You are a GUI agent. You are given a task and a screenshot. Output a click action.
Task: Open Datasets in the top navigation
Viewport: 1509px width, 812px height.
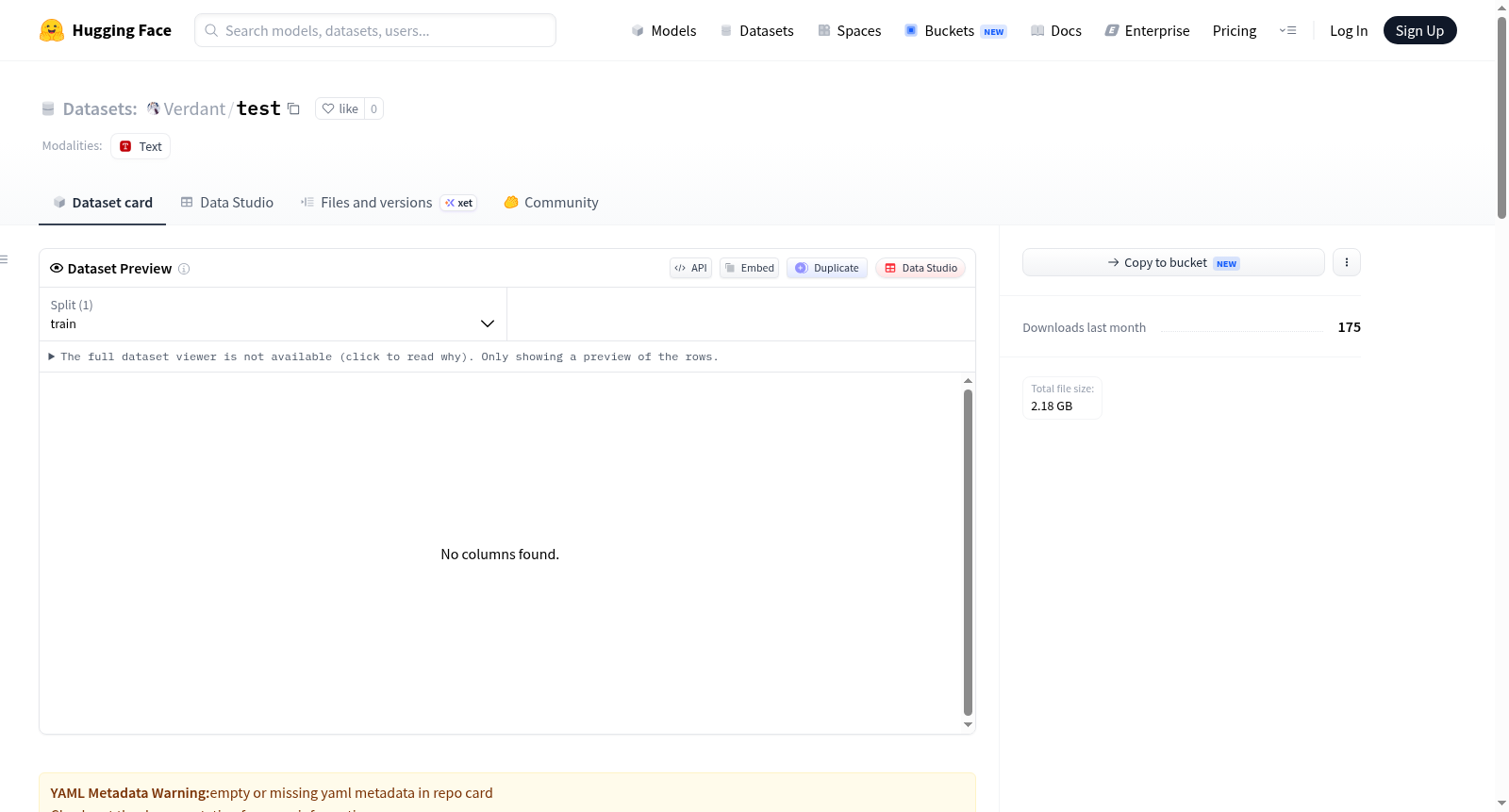(756, 30)
